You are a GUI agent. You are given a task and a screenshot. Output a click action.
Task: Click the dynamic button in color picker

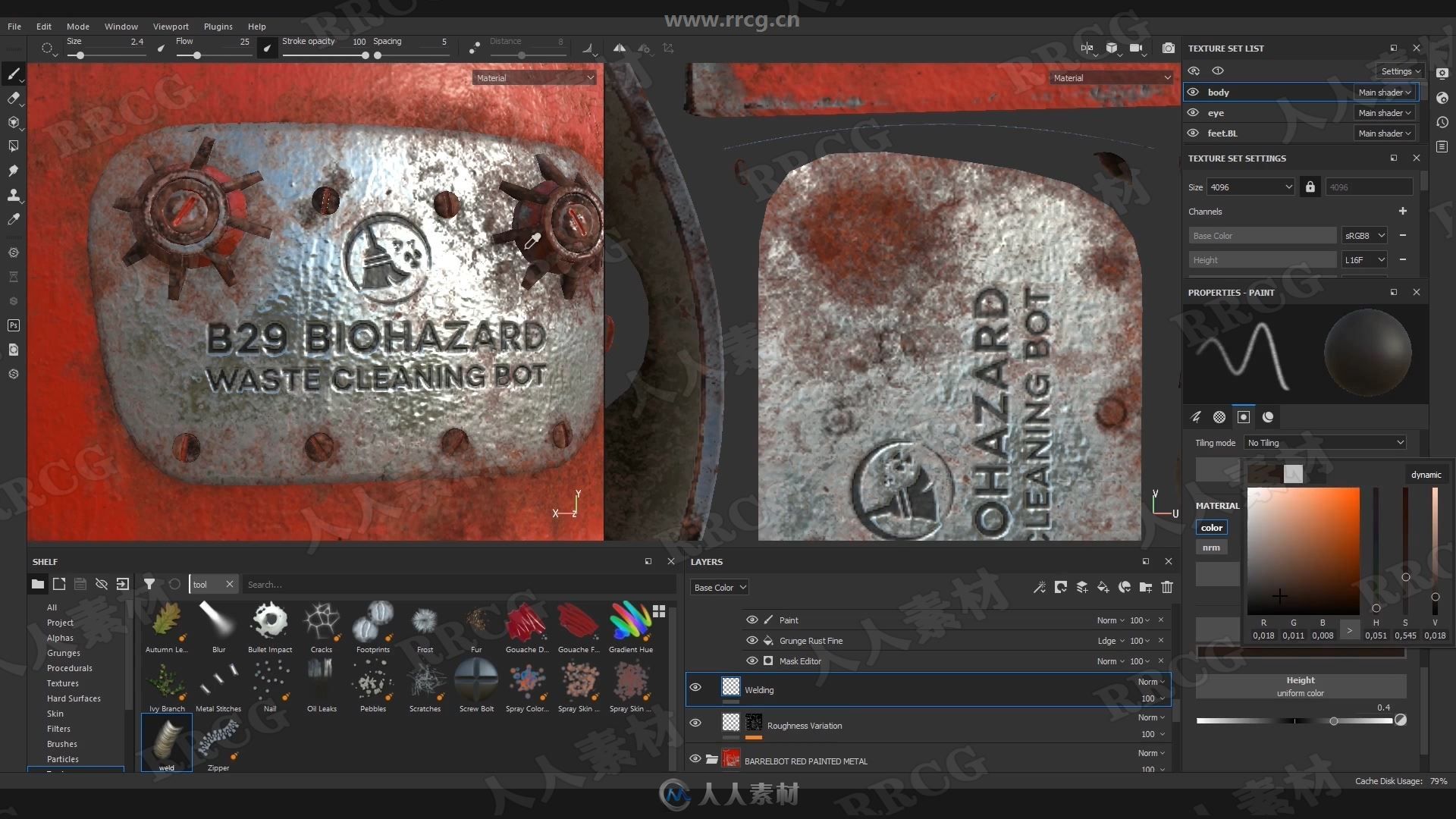tap(1426, 474)
